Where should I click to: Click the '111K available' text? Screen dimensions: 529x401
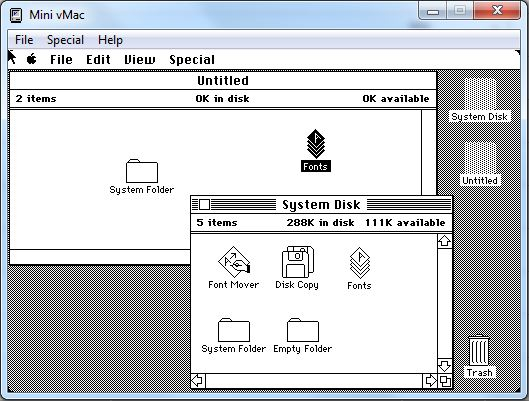405,223
